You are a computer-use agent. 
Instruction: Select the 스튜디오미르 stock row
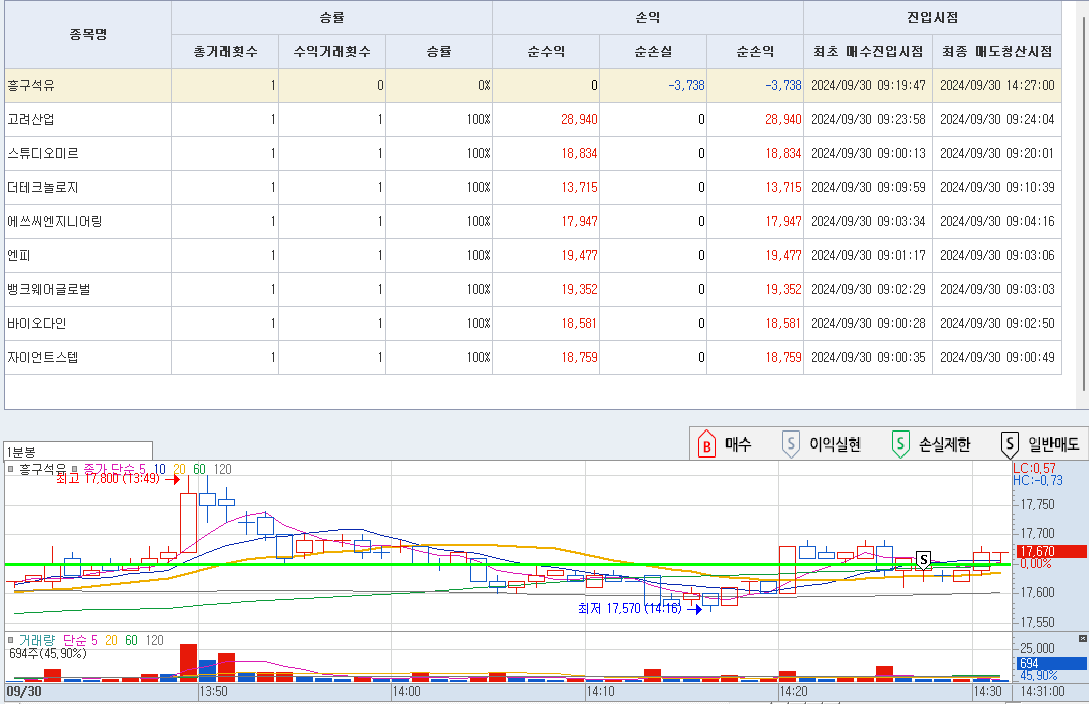pos(533,153)
